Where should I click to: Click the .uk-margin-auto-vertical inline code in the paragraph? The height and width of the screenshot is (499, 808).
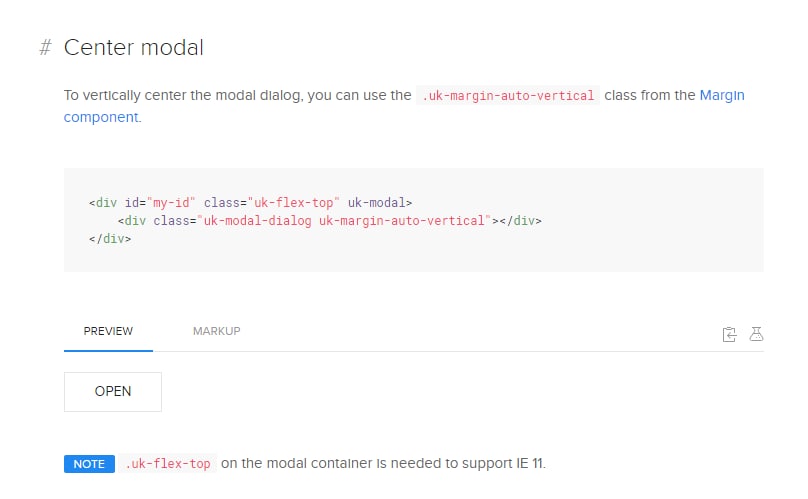[x=508, y=96]
